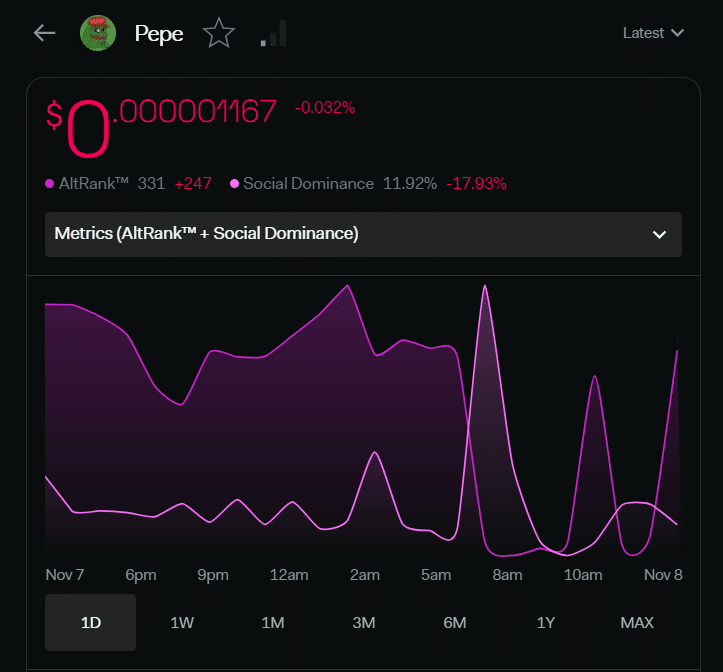723x672 pixels.
Task: Click the Nov 8 axis label
Action: click(663, 575)
